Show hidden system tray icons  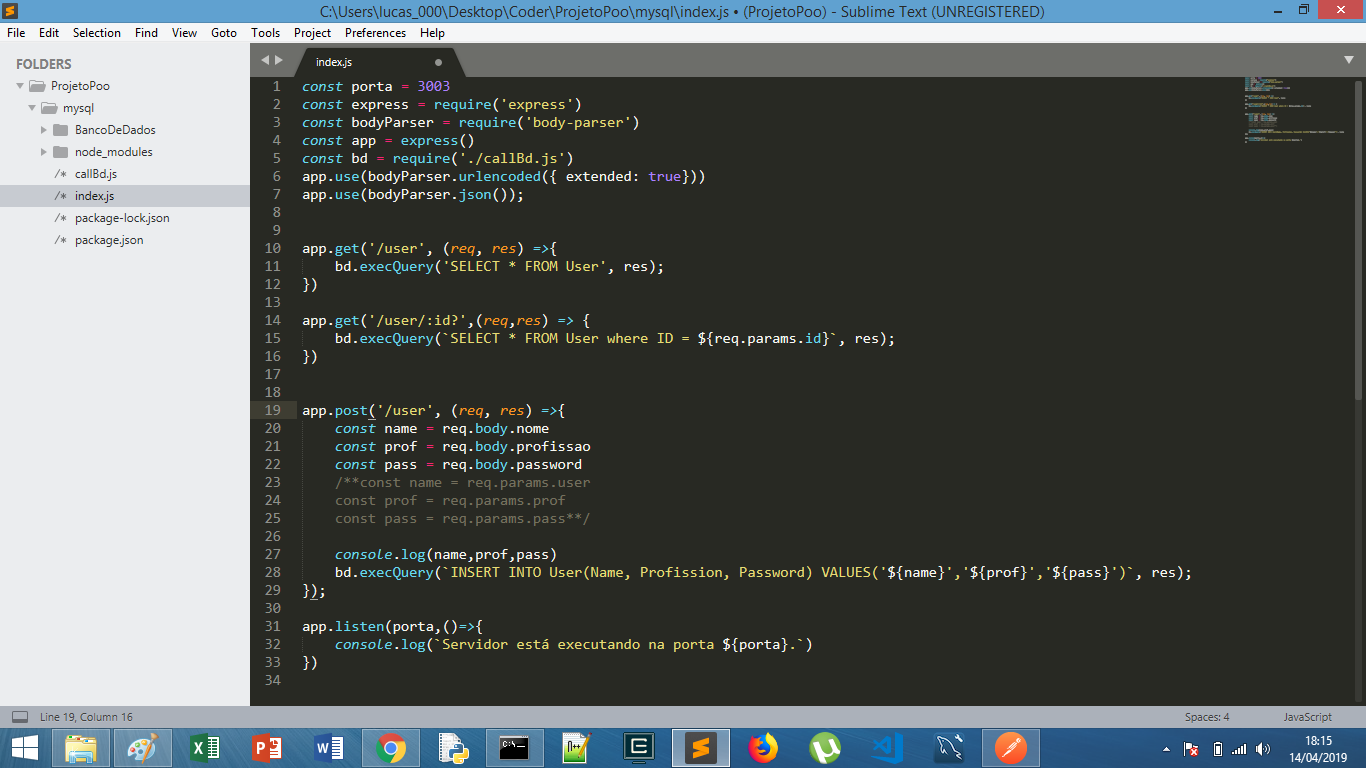(1166, 749)
